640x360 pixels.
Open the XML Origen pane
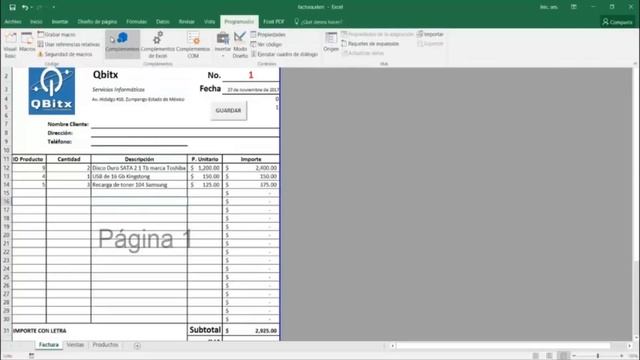click(x=331, y=42)
